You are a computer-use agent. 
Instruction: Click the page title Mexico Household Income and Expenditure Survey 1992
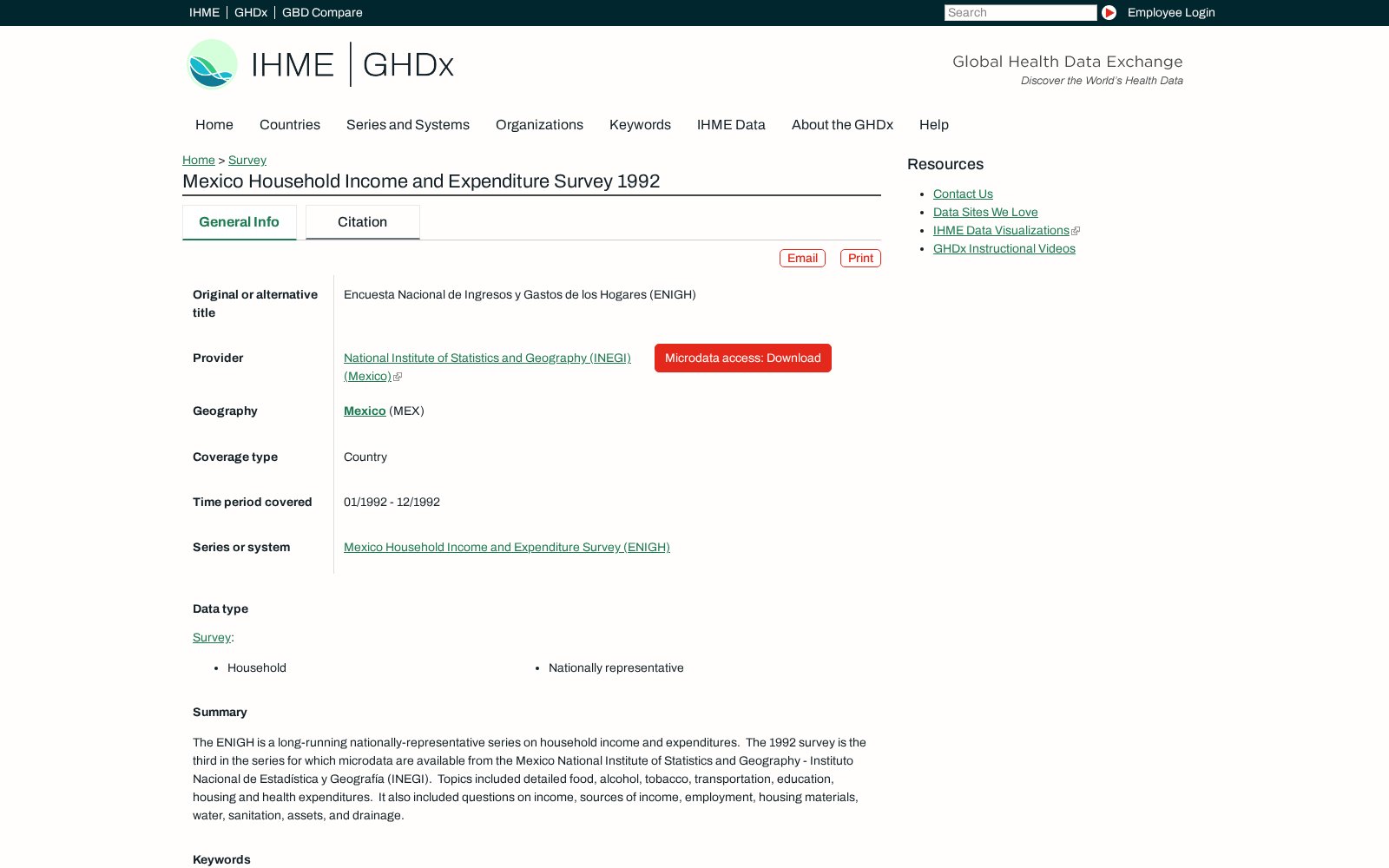421,181
